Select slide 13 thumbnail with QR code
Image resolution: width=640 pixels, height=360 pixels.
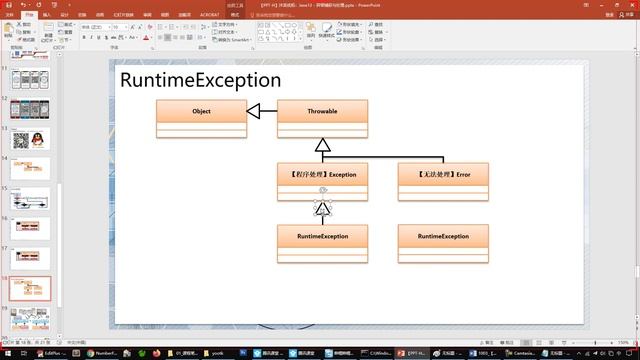point(30,139)
